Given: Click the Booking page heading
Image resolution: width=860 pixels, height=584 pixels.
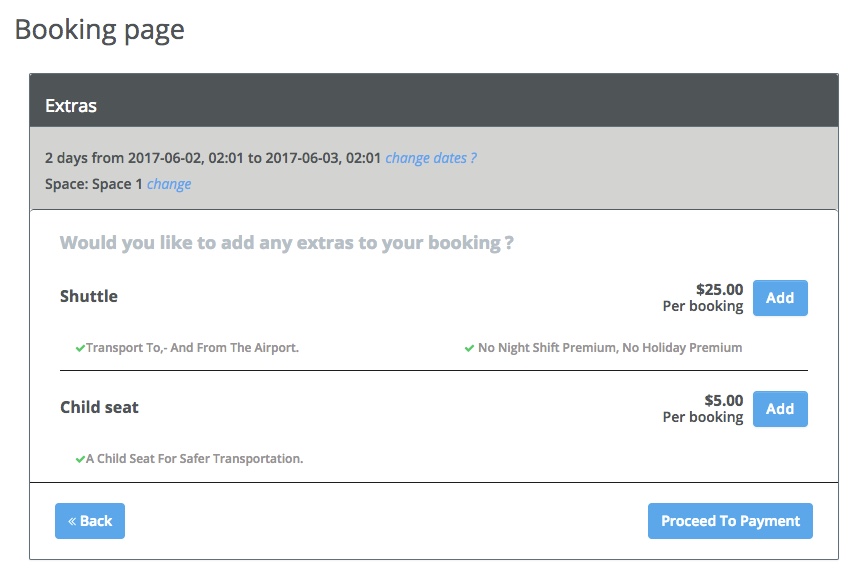Looking at the screenshot, I should 99,30.
